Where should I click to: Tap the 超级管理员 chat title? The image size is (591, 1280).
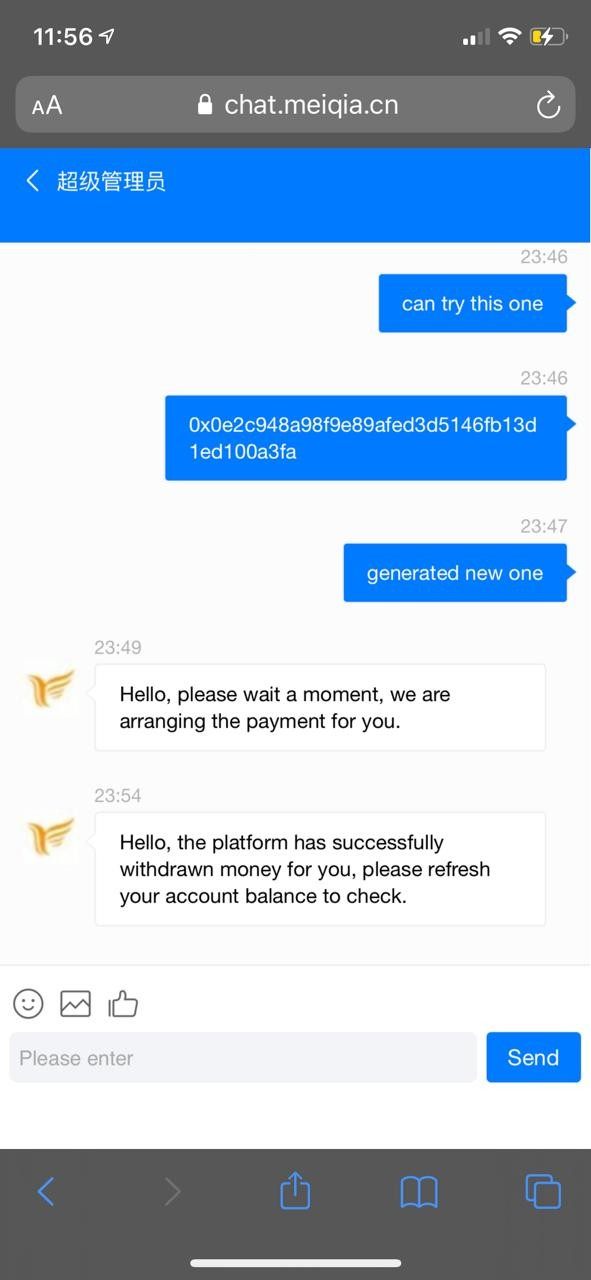coord(111,181)
